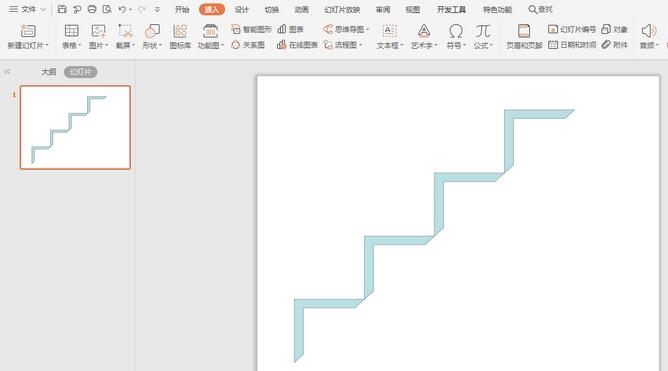
Task: Click the Redo arrow icon
Action: tap(142, 9)
